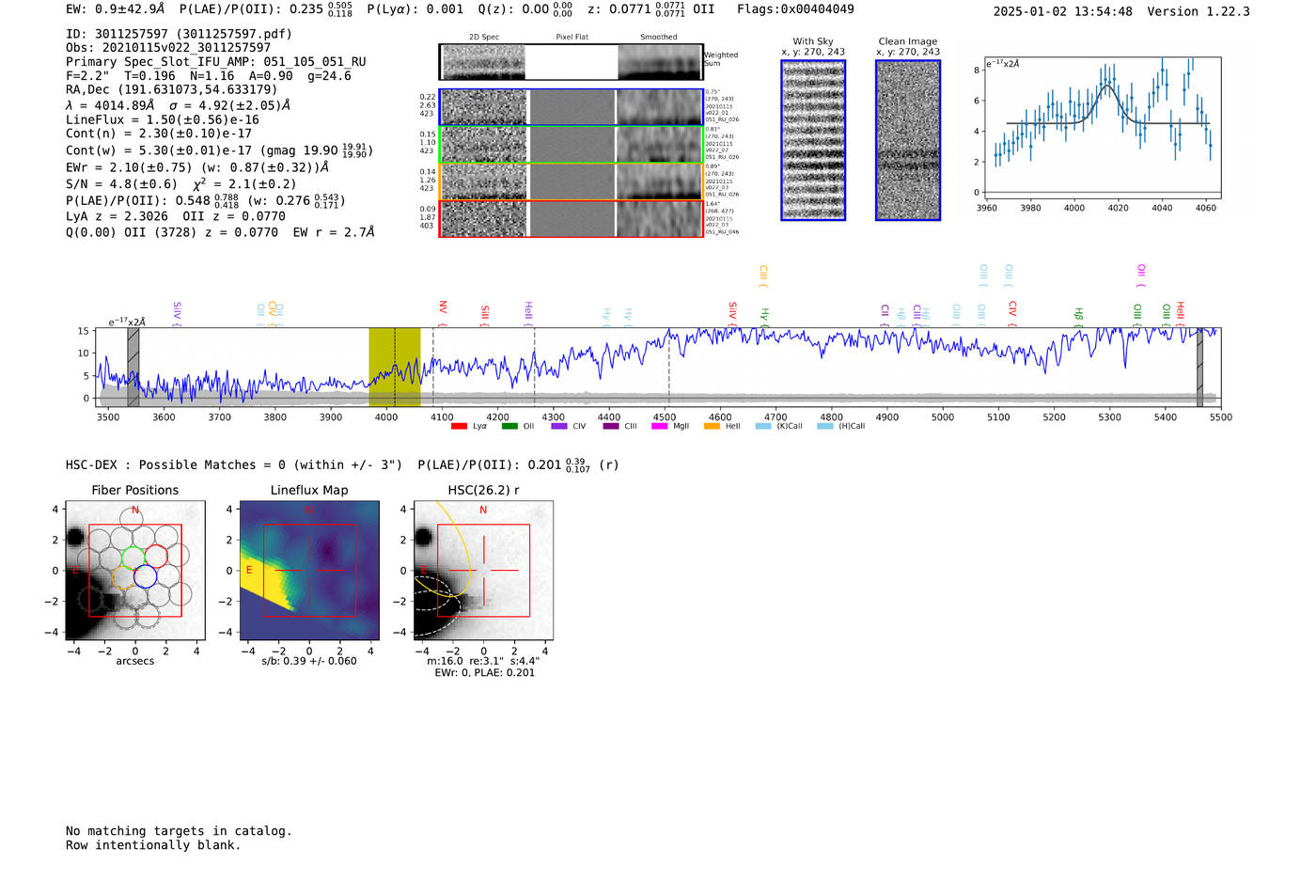1316x896 pixels.
Task: Click the (K)CaII legend swatch
Action: (x=763, y=426)
